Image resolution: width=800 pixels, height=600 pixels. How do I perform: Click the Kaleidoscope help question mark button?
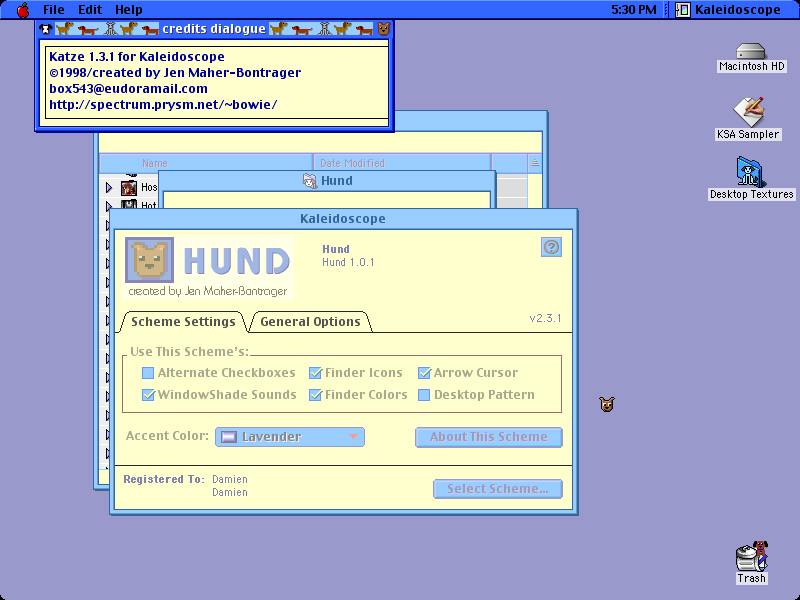(551, 247)
